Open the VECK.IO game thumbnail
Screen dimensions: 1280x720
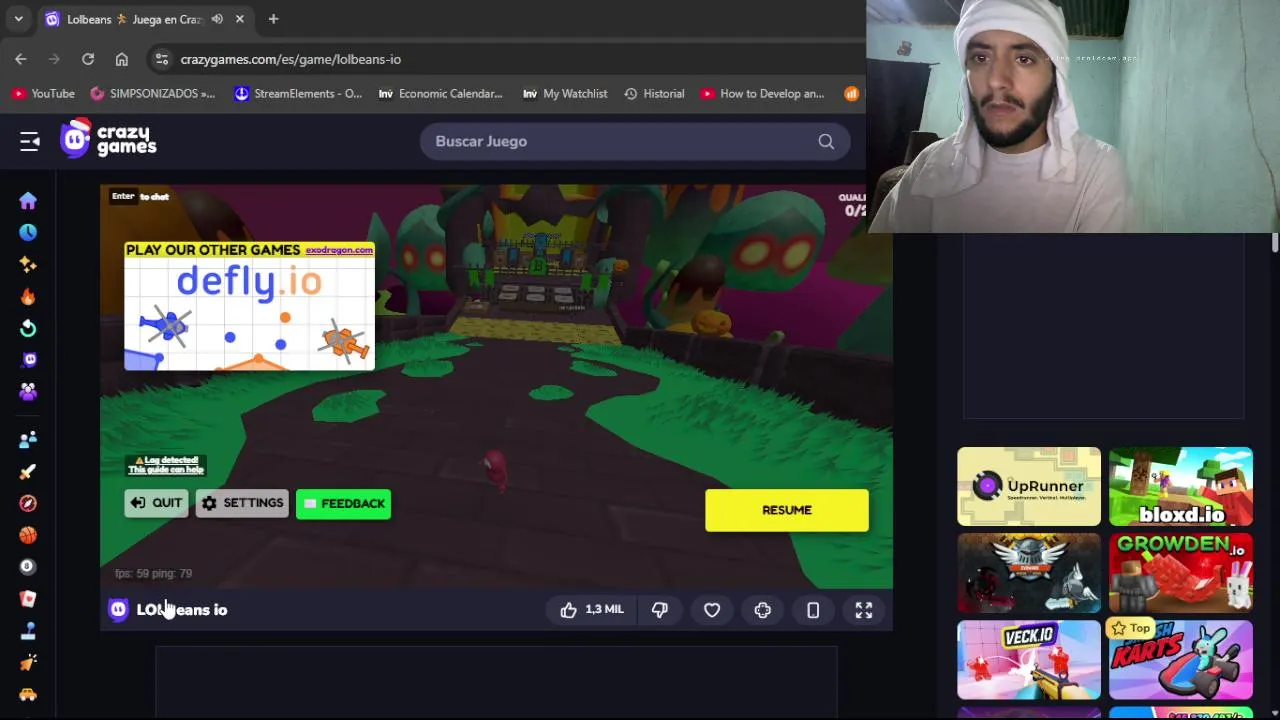tap(1029, 660)
